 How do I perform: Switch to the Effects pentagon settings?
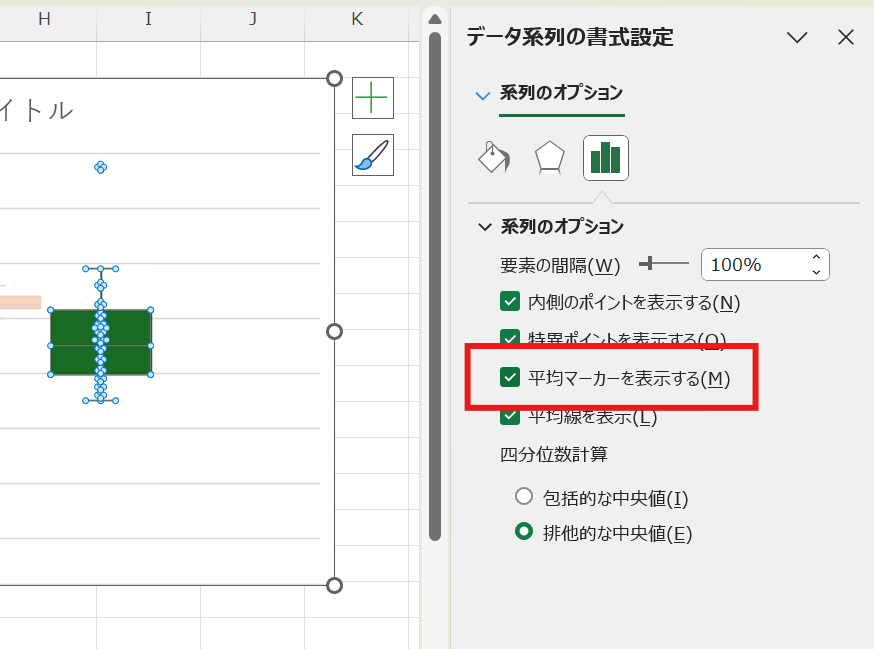549,157
